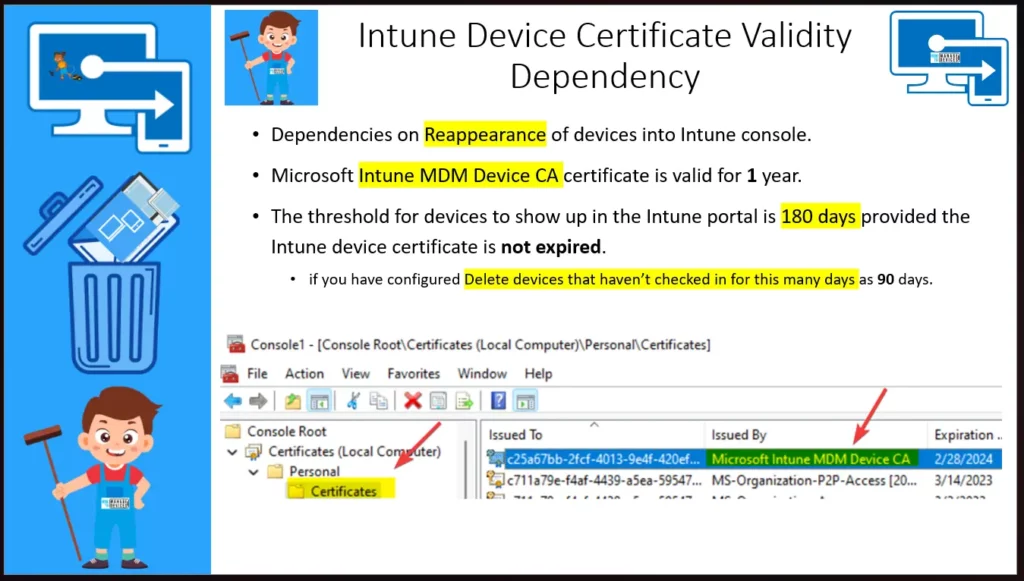1024x581 pixels.
Task: Sort by the Issued To column header
Action: pyautogui.click(x=593, y=434)
